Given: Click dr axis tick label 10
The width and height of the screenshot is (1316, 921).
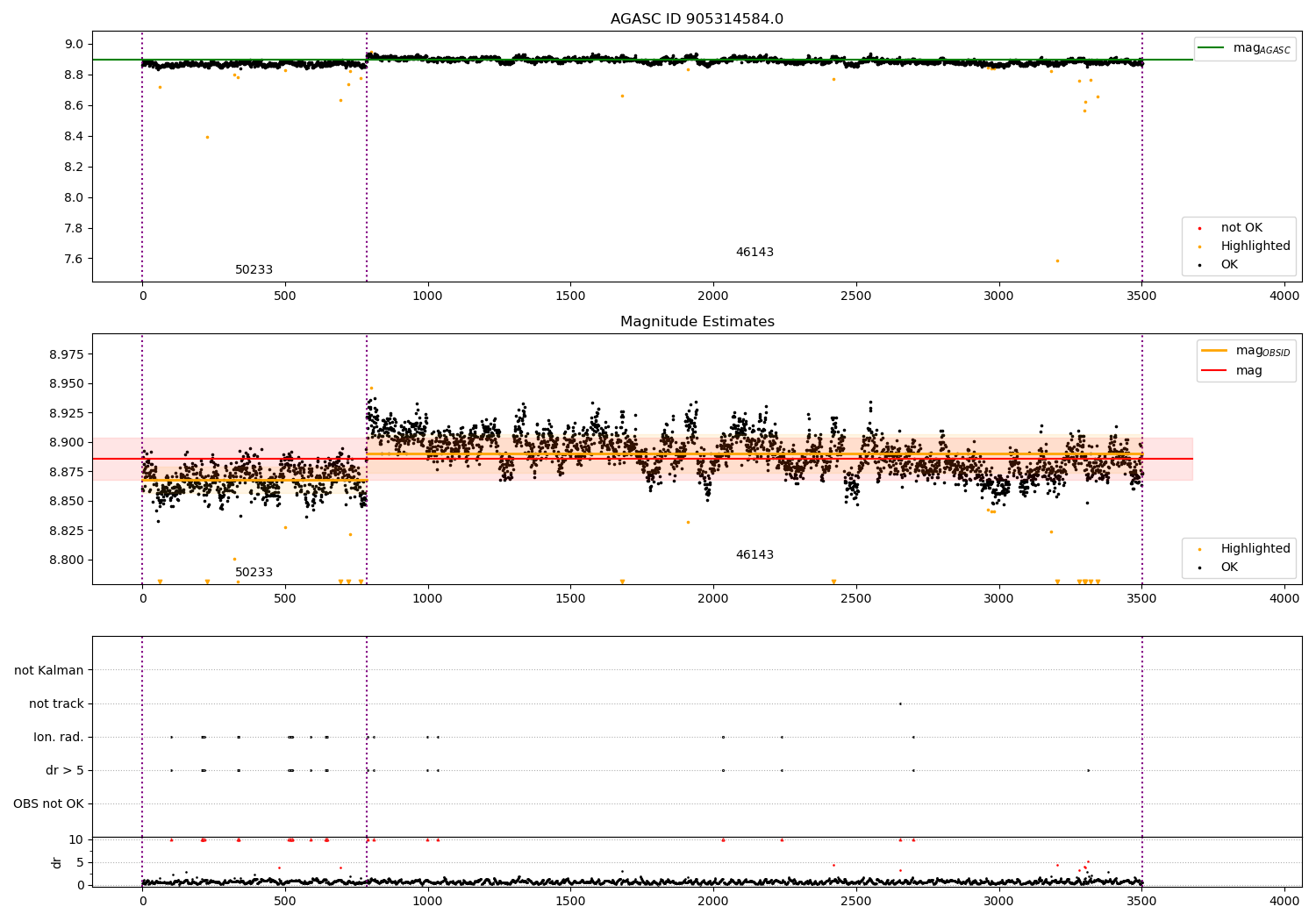Looking at the screenshot, I should point(76,839).
